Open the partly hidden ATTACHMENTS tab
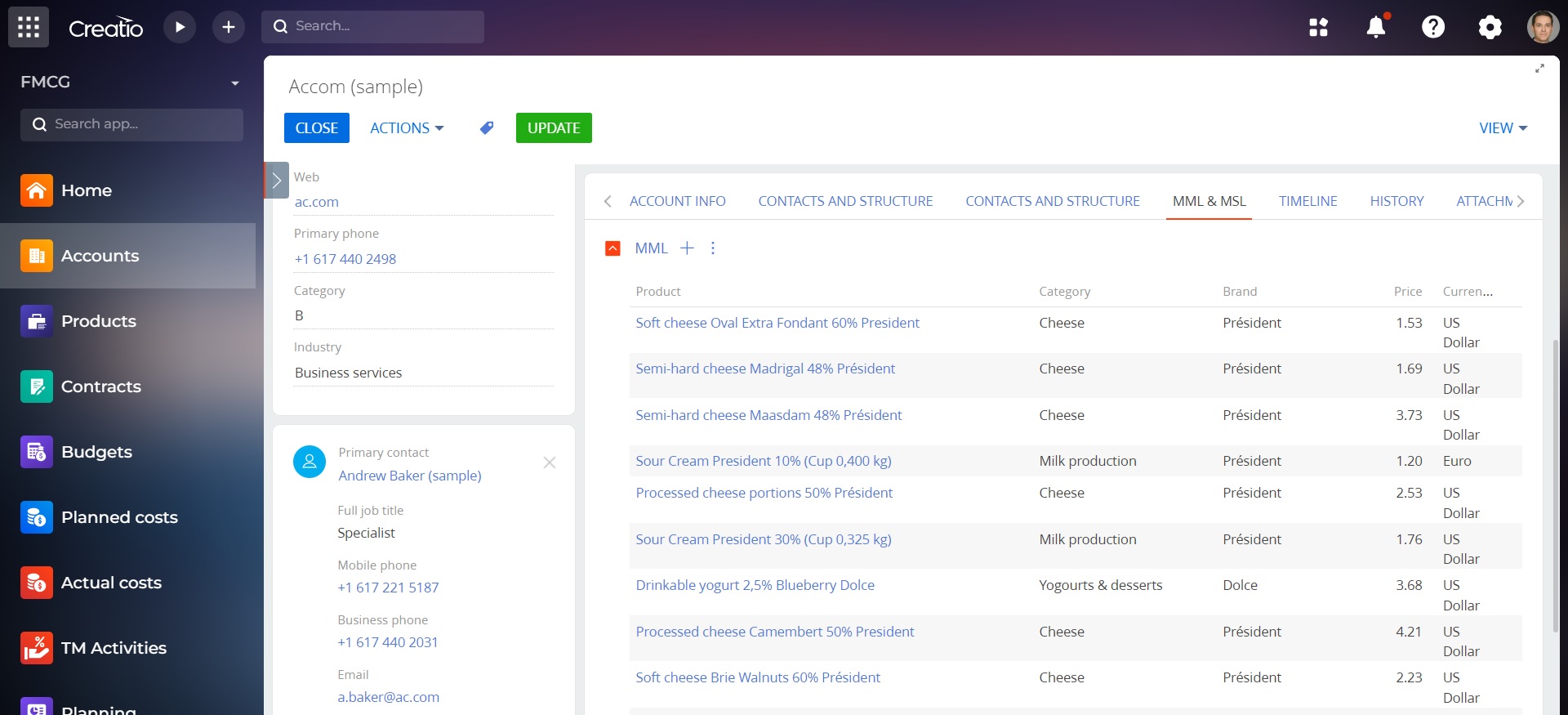The width and height of the screenshot is (1568, 715). click(x=1484, y=201)
